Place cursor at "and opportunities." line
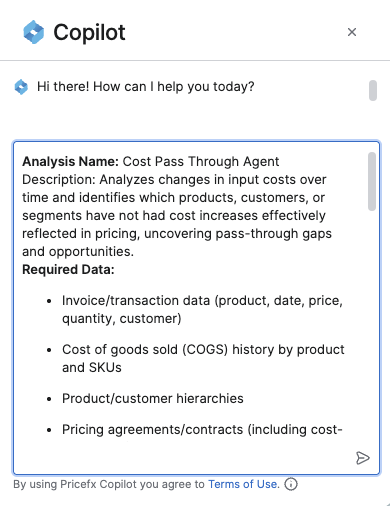Screen dimensions: 390x506 (x=78, y=252)
